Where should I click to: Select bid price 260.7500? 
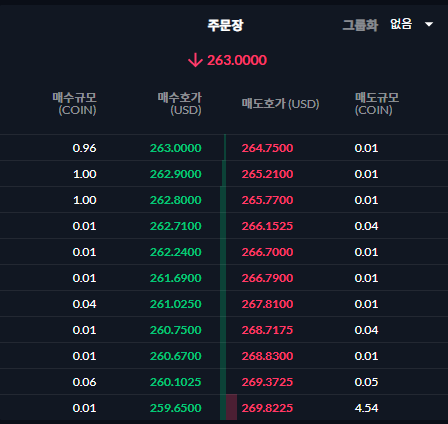(x=176, y=330)
